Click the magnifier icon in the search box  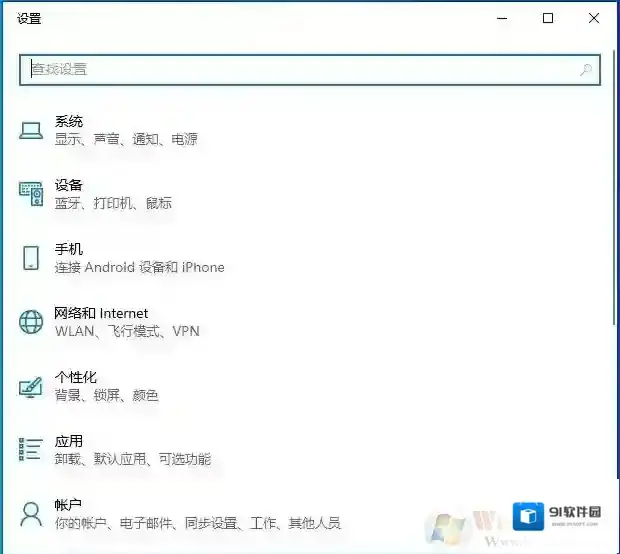[x=586, y=70]
